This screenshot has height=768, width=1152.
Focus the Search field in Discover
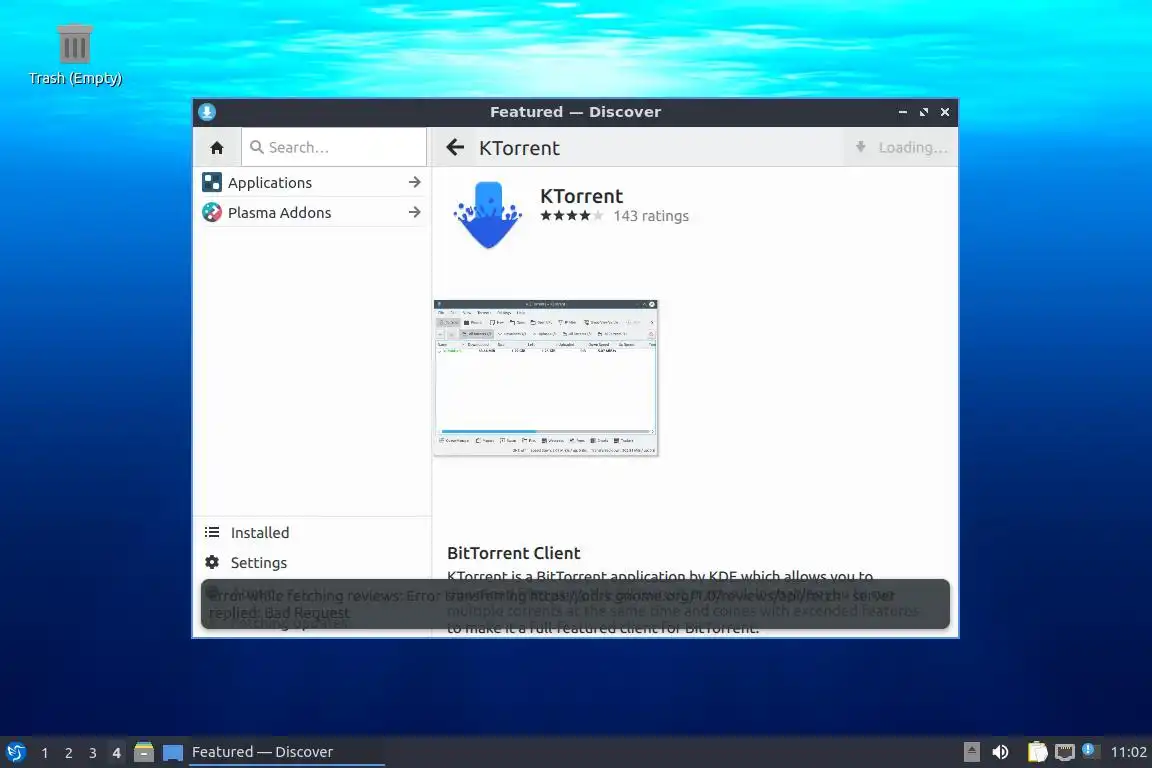click(334, 147)
